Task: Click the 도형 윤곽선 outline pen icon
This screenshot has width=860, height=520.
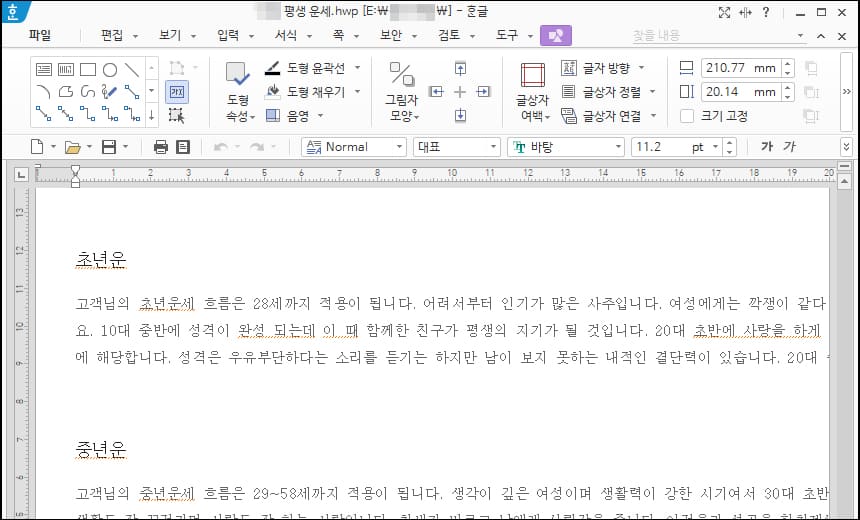Action: (x=273, y=68)
